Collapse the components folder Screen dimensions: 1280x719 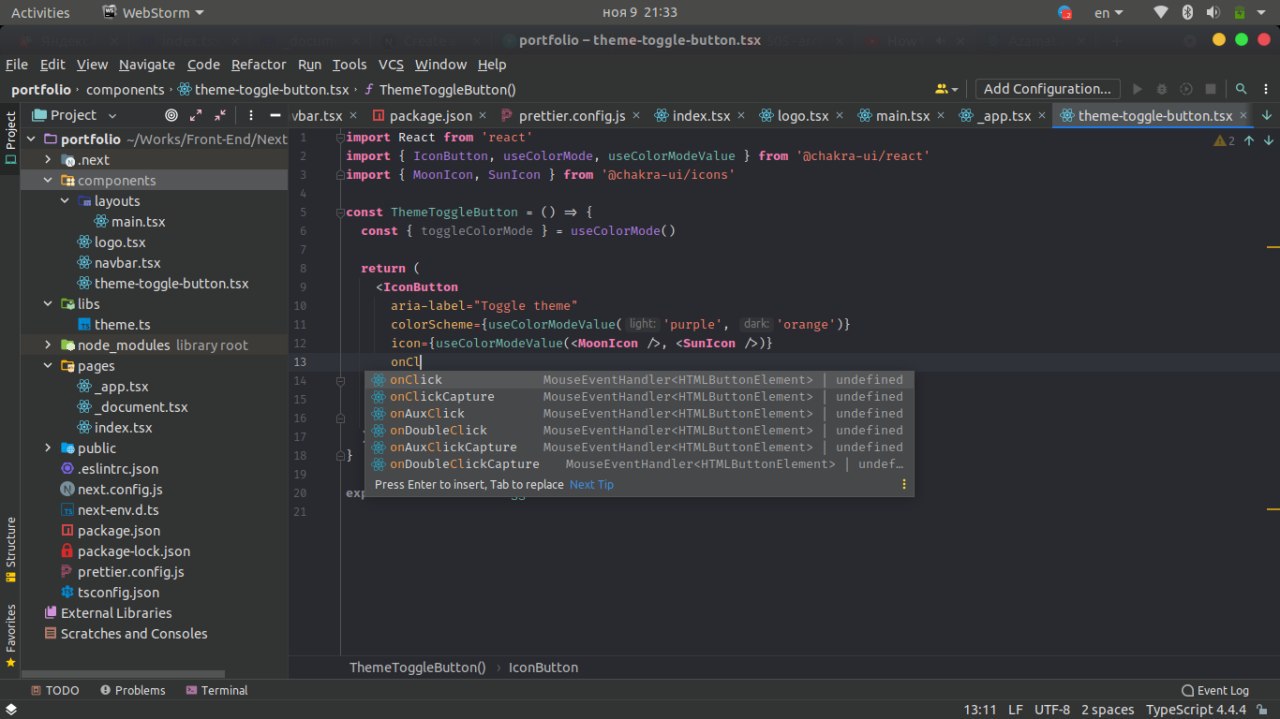(48, 180)
